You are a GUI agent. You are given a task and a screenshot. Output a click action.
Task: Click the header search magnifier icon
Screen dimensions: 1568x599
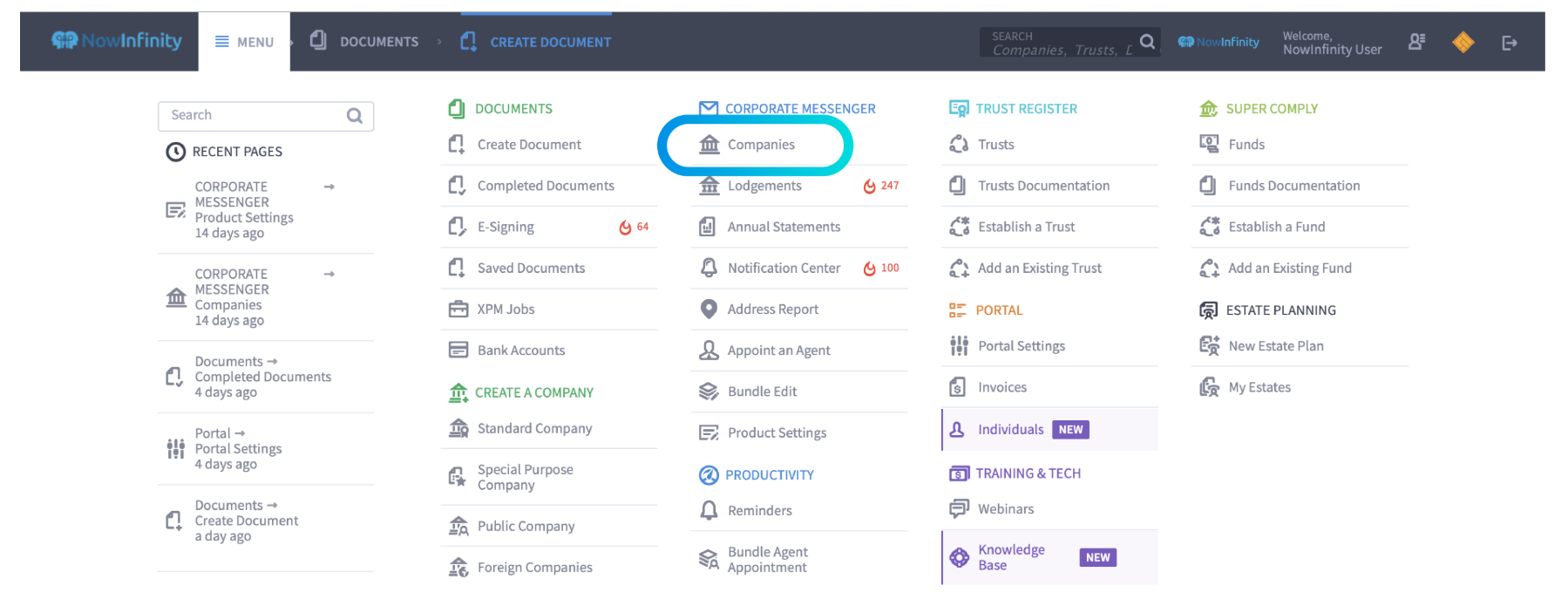click(1147, 42)
